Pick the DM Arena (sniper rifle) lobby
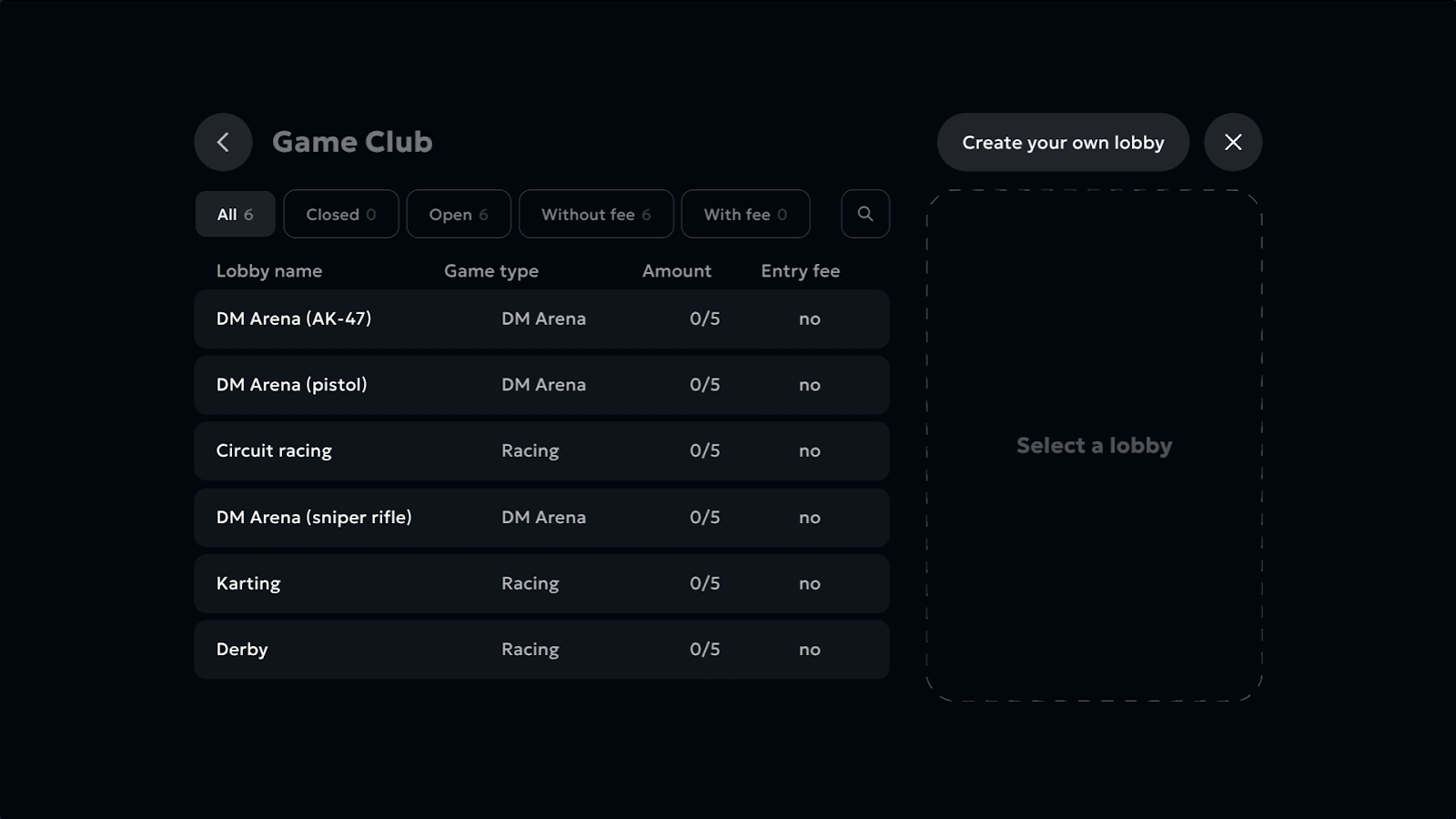The height and width of the screenshot is (819, 1456). [x=541, y=517]
